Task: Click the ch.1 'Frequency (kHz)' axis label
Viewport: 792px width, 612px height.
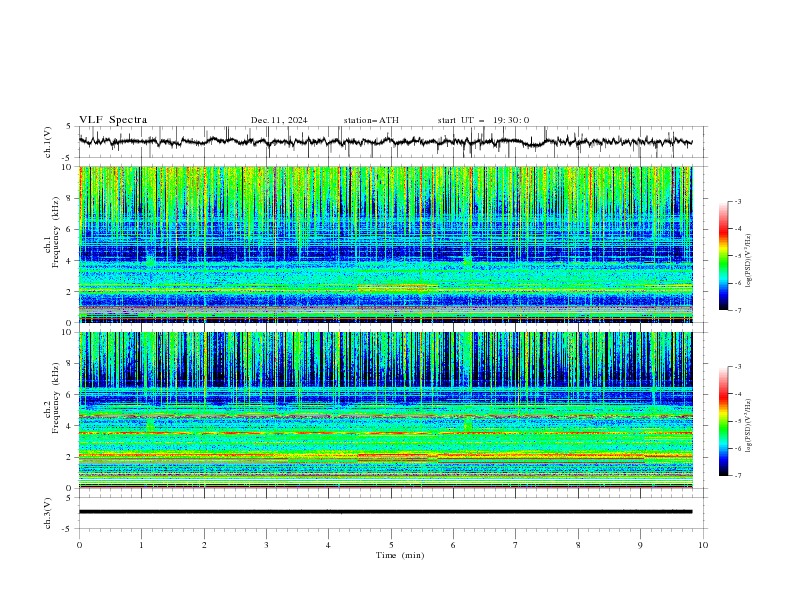Action: pos(56,233)
